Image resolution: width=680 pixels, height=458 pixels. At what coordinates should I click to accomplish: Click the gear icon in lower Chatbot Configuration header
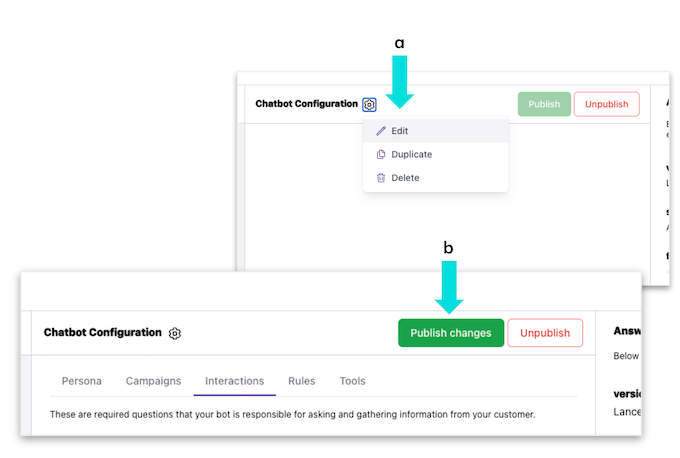pyautogui.click(x=175, y=333)
